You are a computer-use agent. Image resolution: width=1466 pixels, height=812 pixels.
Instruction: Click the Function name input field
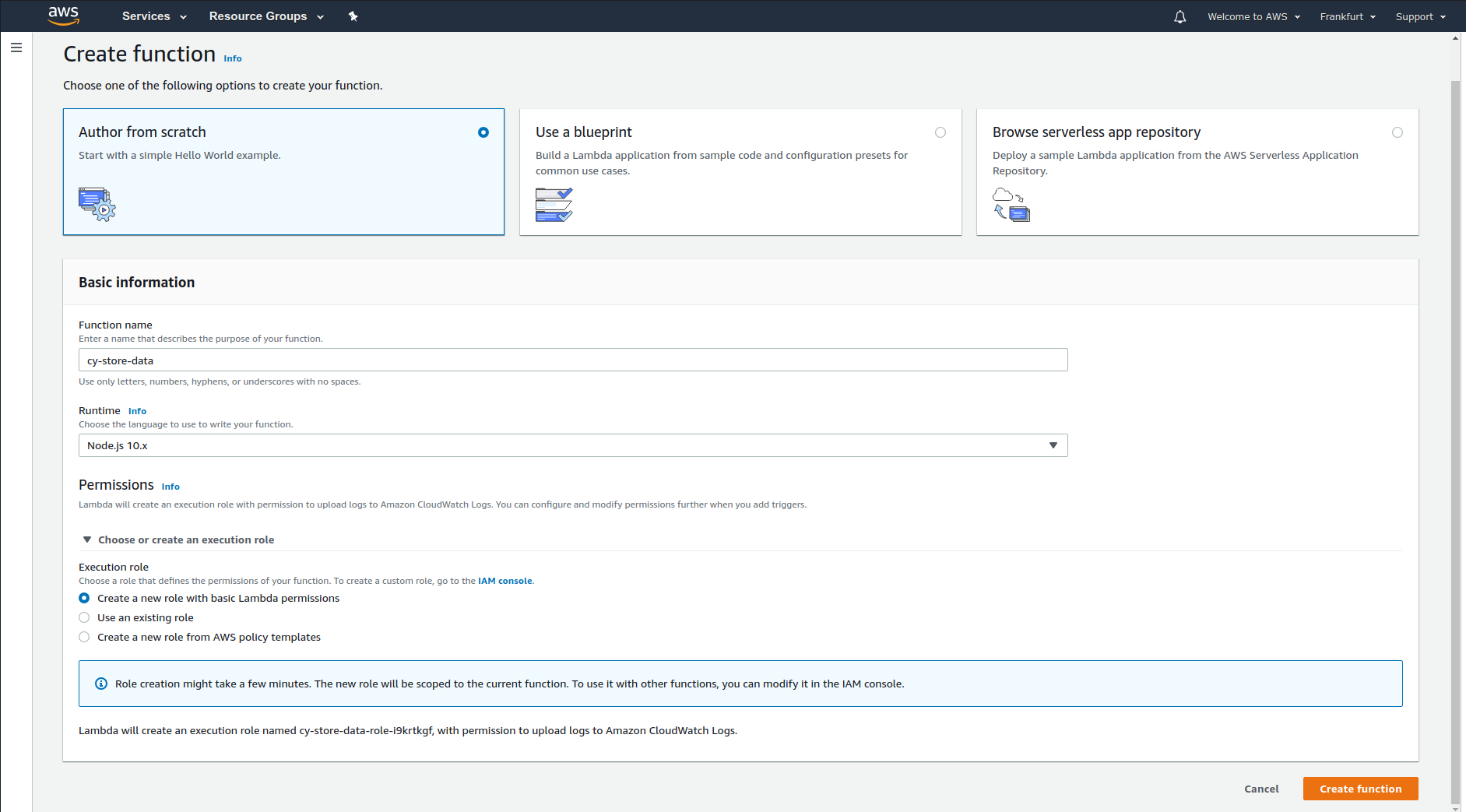pos(573,360)
